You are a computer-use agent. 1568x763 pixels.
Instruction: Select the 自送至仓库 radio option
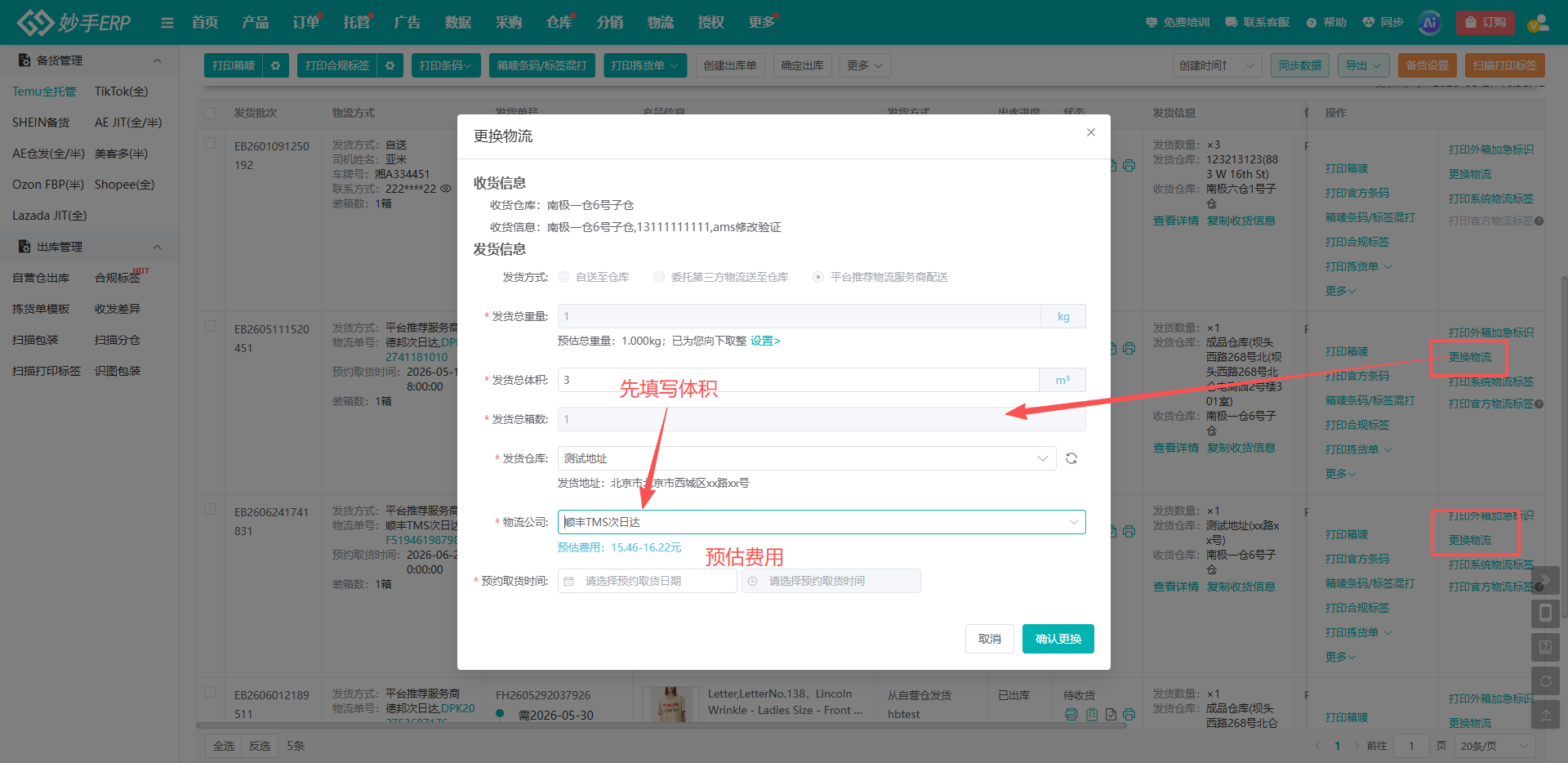[x=563, y=277]
